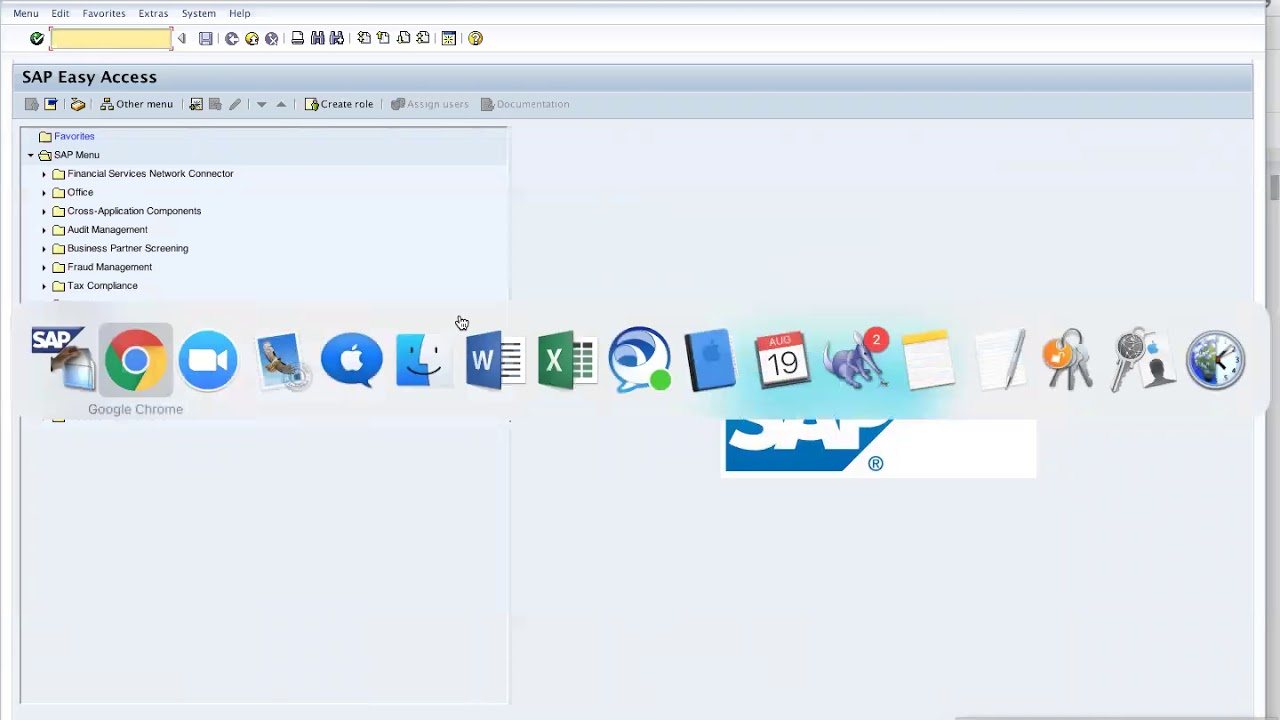
Task: Click the Create New Session icon
Action: (x=449, y=38)
